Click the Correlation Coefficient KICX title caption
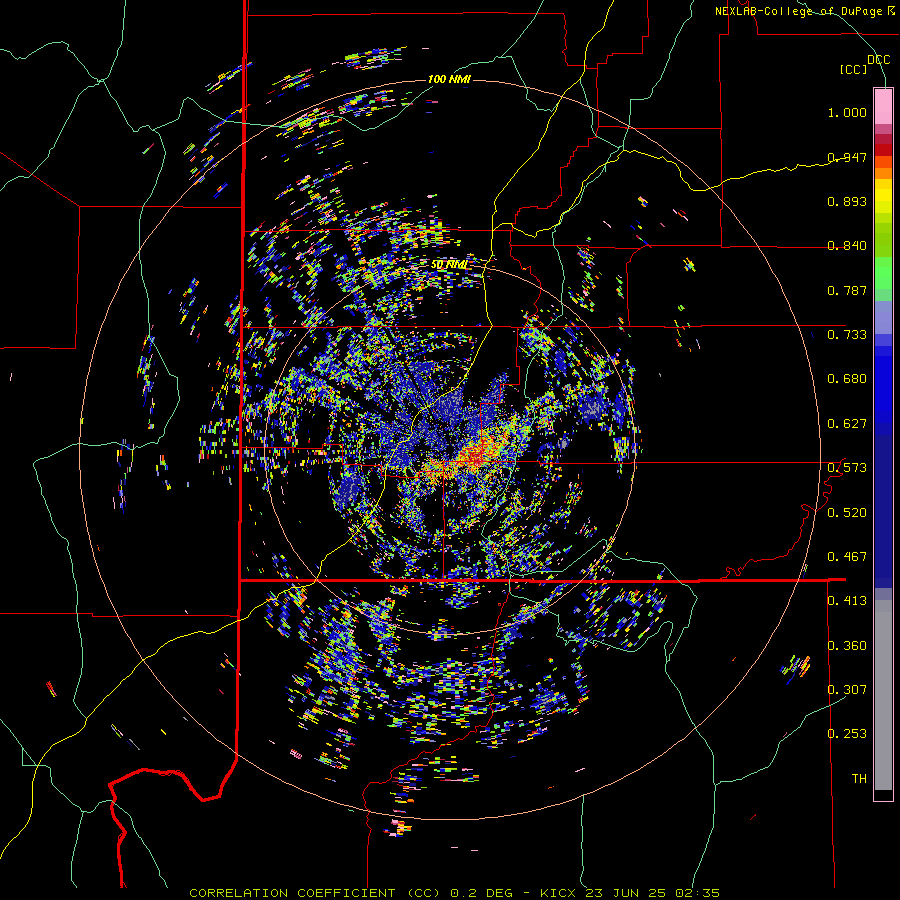This screenshot has height=900, width=900. click(x=454, y=893)
